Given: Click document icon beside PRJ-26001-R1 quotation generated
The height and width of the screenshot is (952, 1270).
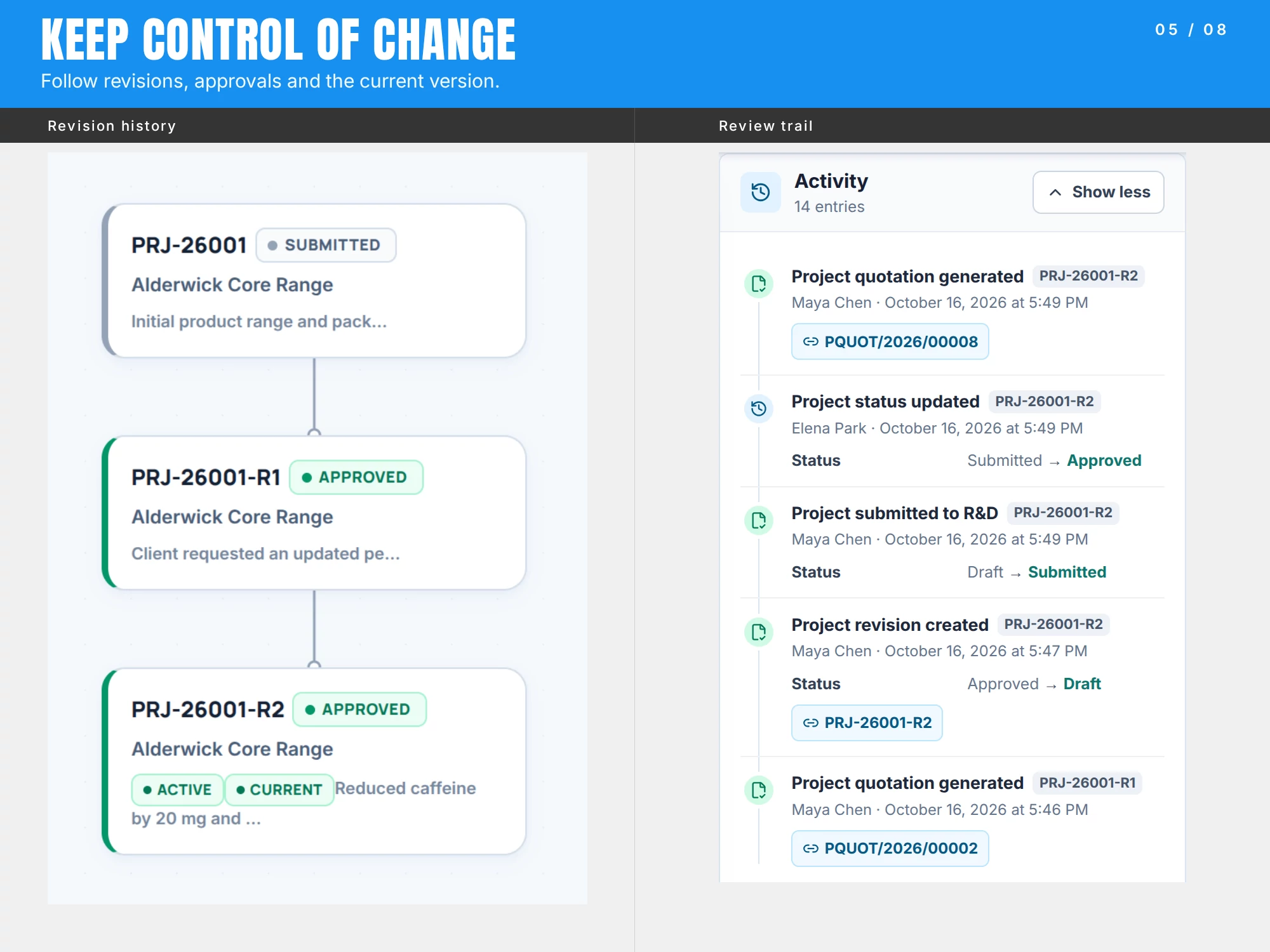Looking at the screenshot, I should pyautogui.click(x=759, y=790).
